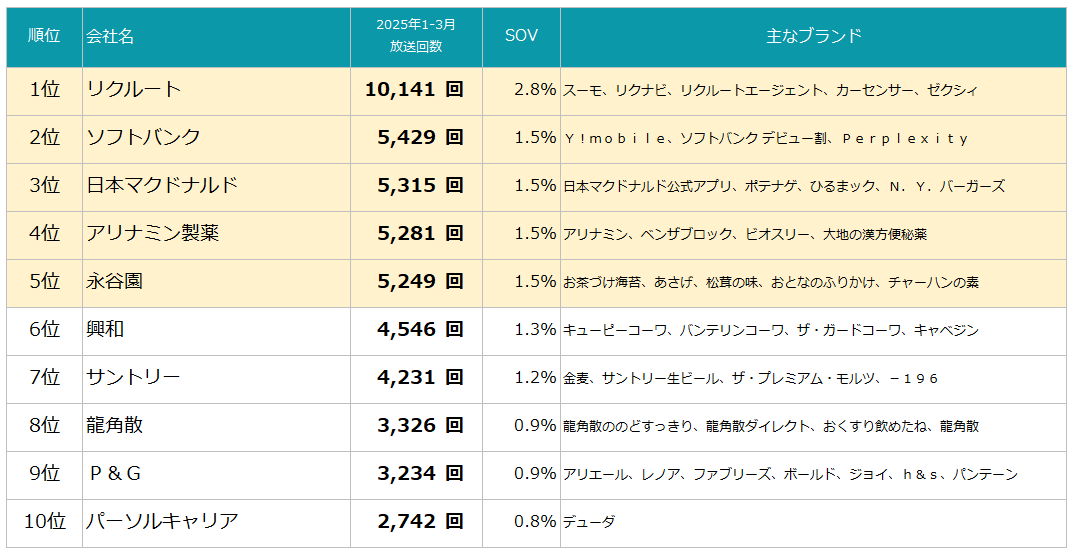
Task: Click the サントリー company name
Action: tap(134, 378)
